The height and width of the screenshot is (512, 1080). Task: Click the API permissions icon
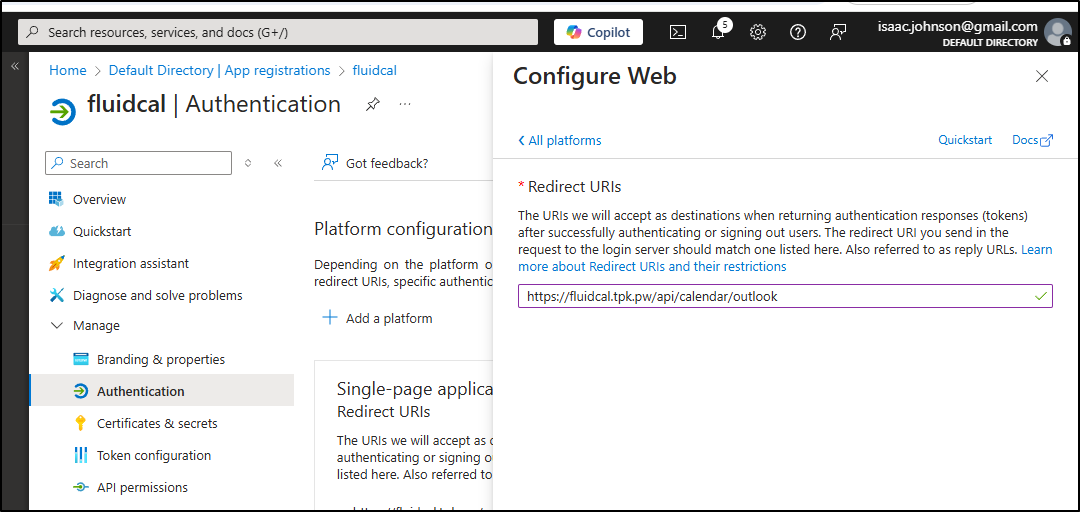pos(81,487)
